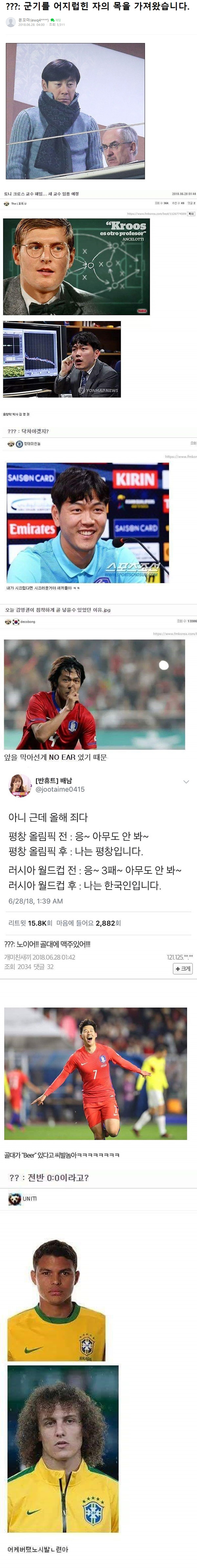The image size is (197, 1568).
Task: Click the Korean flag icon next to decobong
Action: click(x=16, y=621)
